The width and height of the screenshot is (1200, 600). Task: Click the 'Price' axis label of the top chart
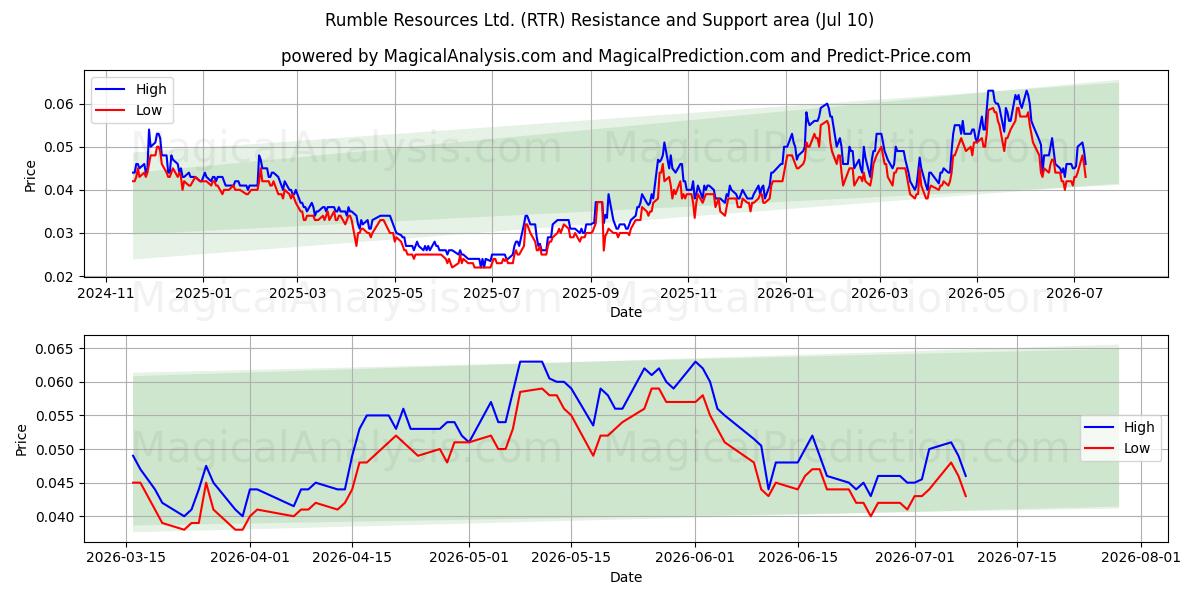tap(30, 176)
